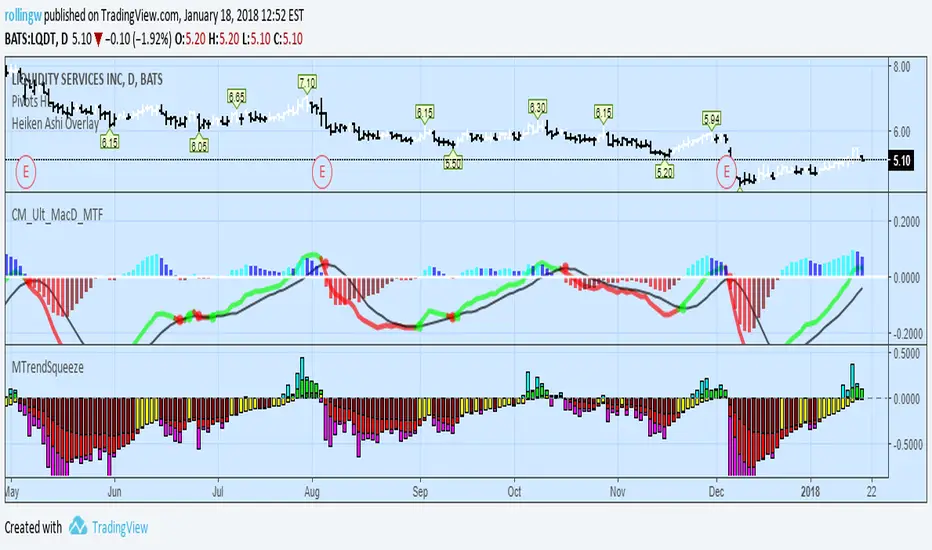Select the 5.20 pivot low label
Image resolution: width=932 pixels, height=550 pixels.
pyautogui.click(x=665, y=172)
